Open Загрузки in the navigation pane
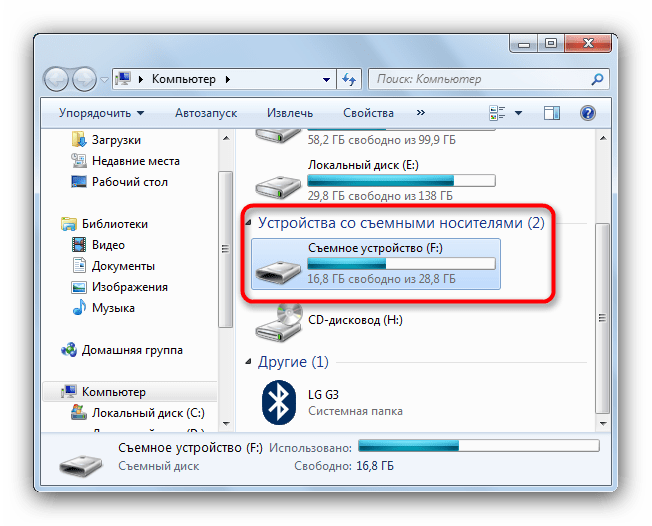Viewport: 652px width, 526px height. click(116, 140)
